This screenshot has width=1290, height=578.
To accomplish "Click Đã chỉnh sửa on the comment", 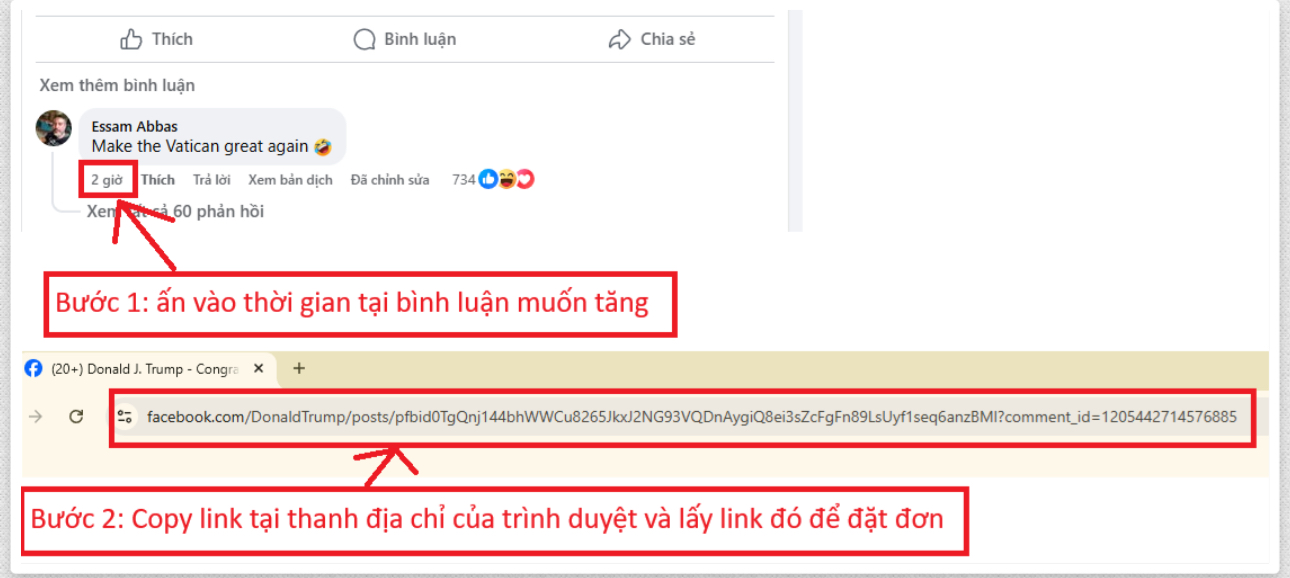I will (390, 180).
